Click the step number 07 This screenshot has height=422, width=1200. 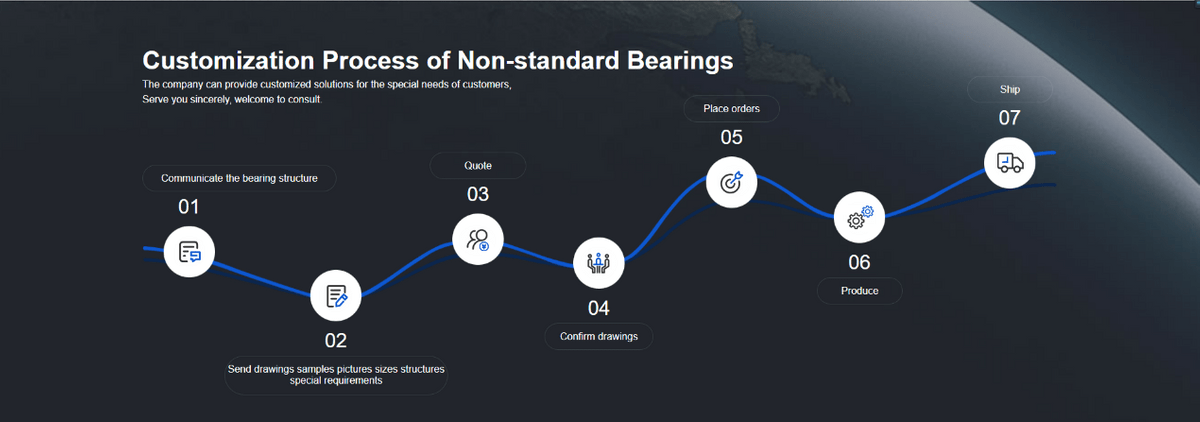pos(1009,118)
